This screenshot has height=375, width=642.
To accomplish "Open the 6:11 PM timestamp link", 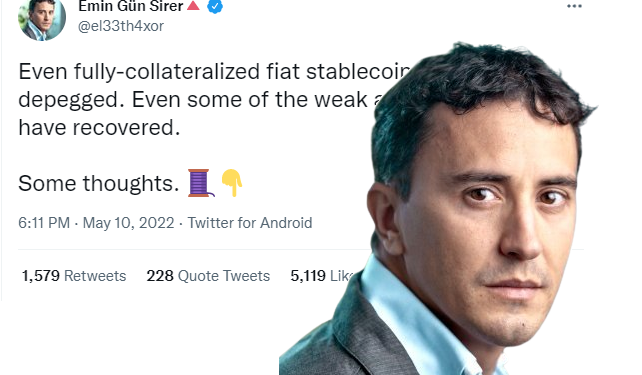I will click(44, 223).
